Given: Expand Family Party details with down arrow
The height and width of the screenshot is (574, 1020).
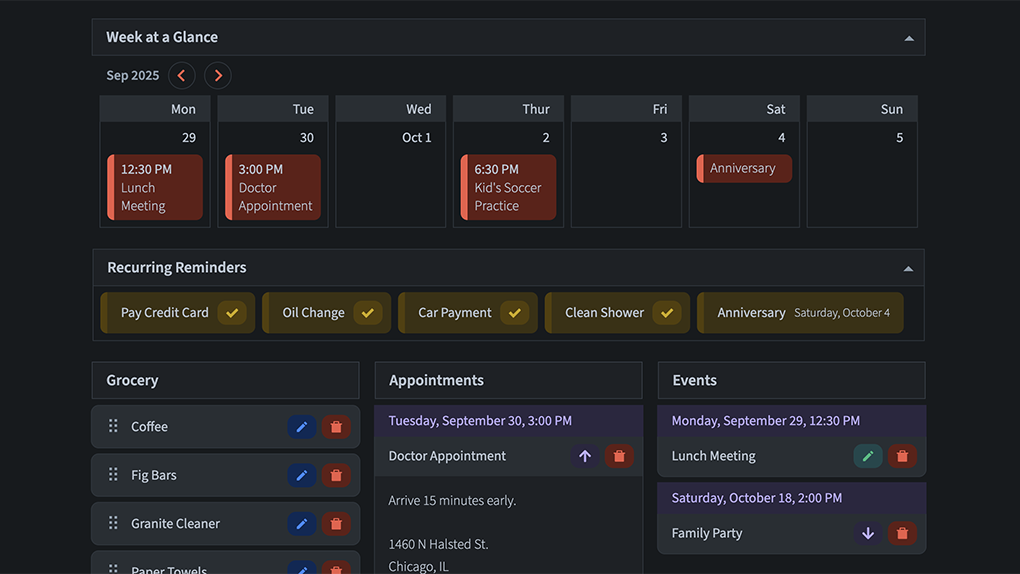Looking at the screenshot, I should pyautogui.click(x=867, y=534).
